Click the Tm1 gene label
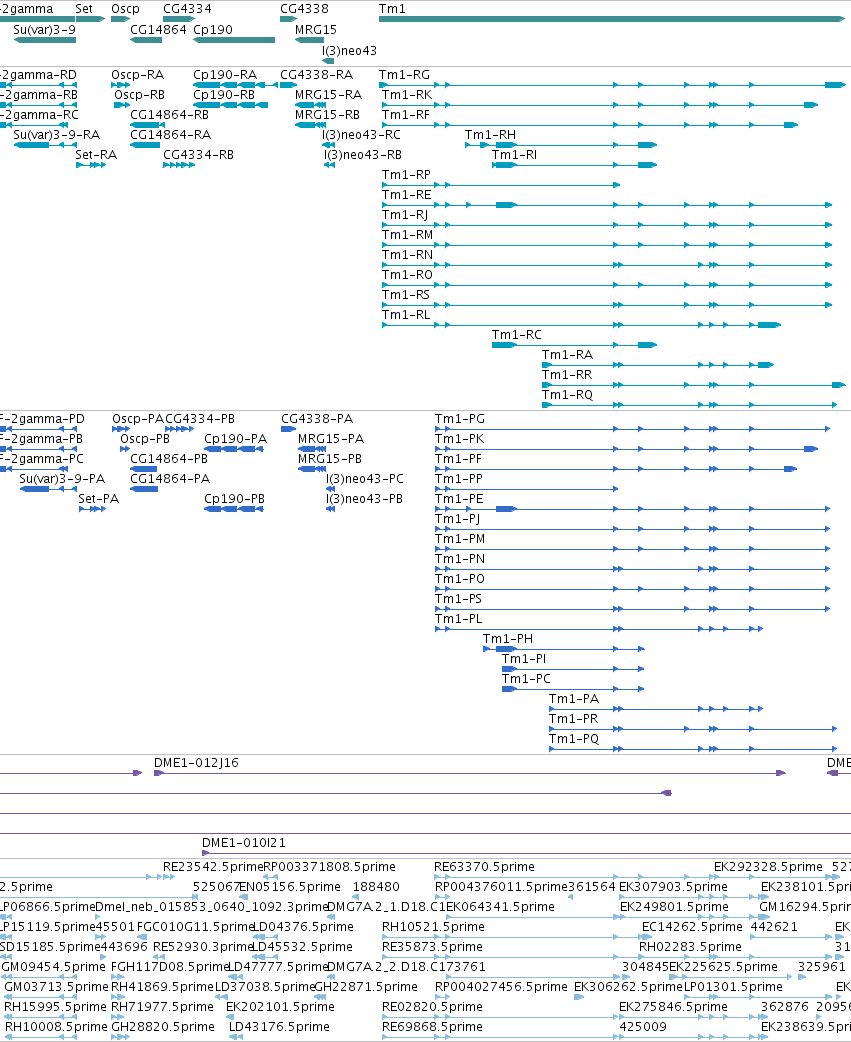This screenshot has width=851, height=1042. (x=392, y=9)
